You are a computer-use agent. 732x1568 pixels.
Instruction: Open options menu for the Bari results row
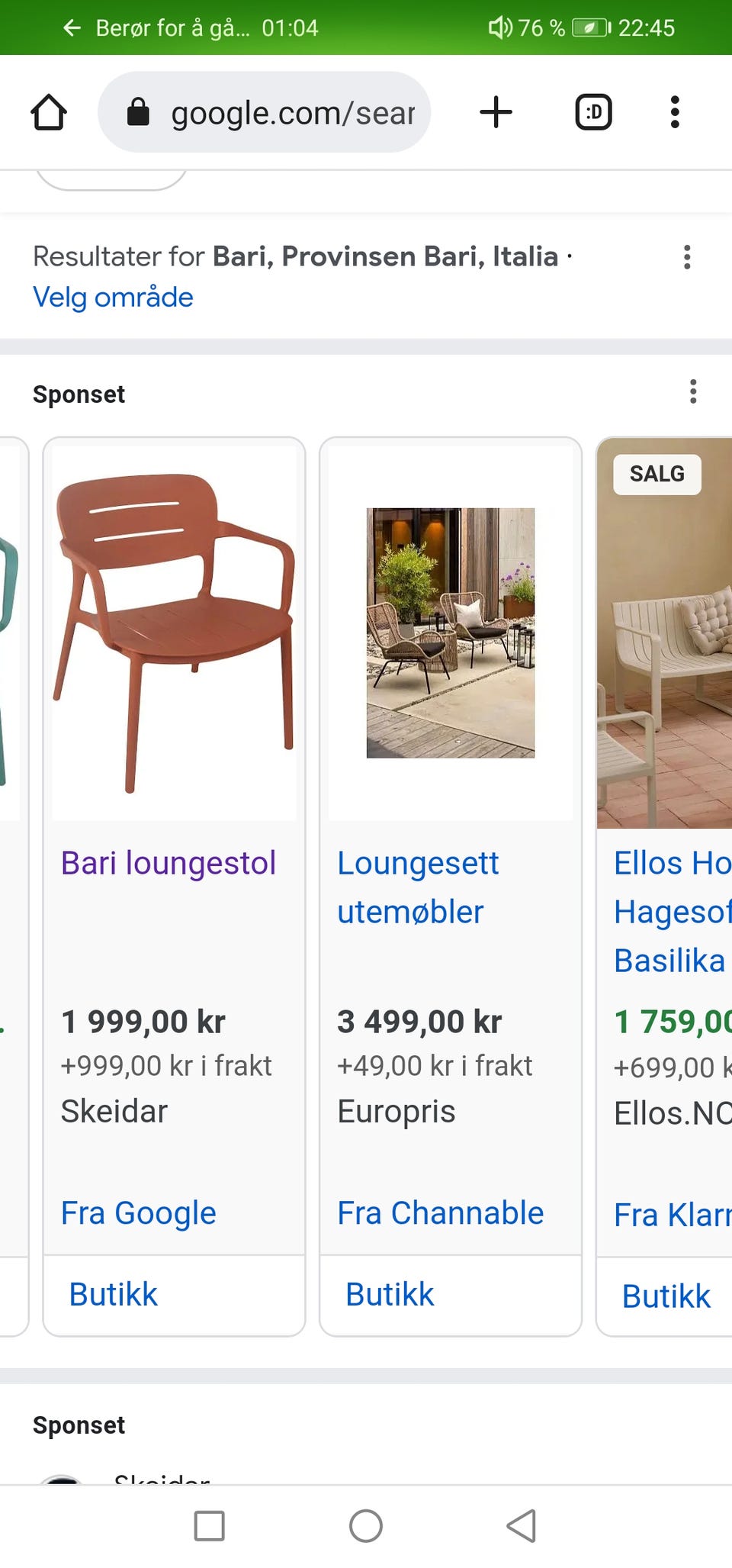[687, 257]
